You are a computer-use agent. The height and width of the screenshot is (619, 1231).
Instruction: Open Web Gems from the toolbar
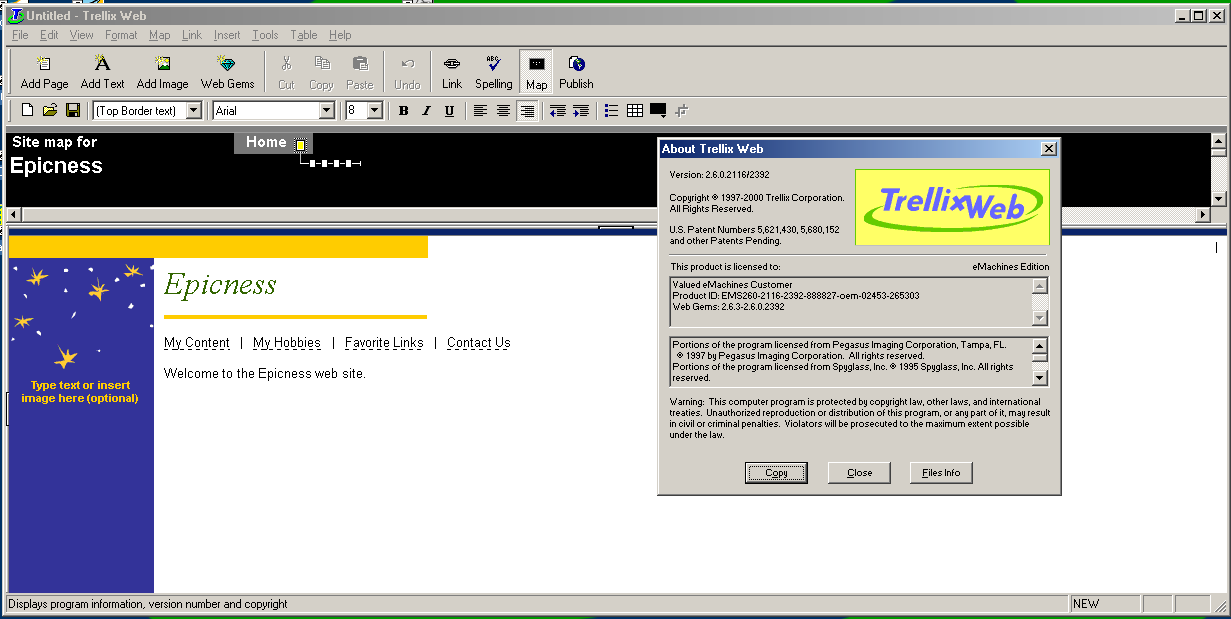227,71
